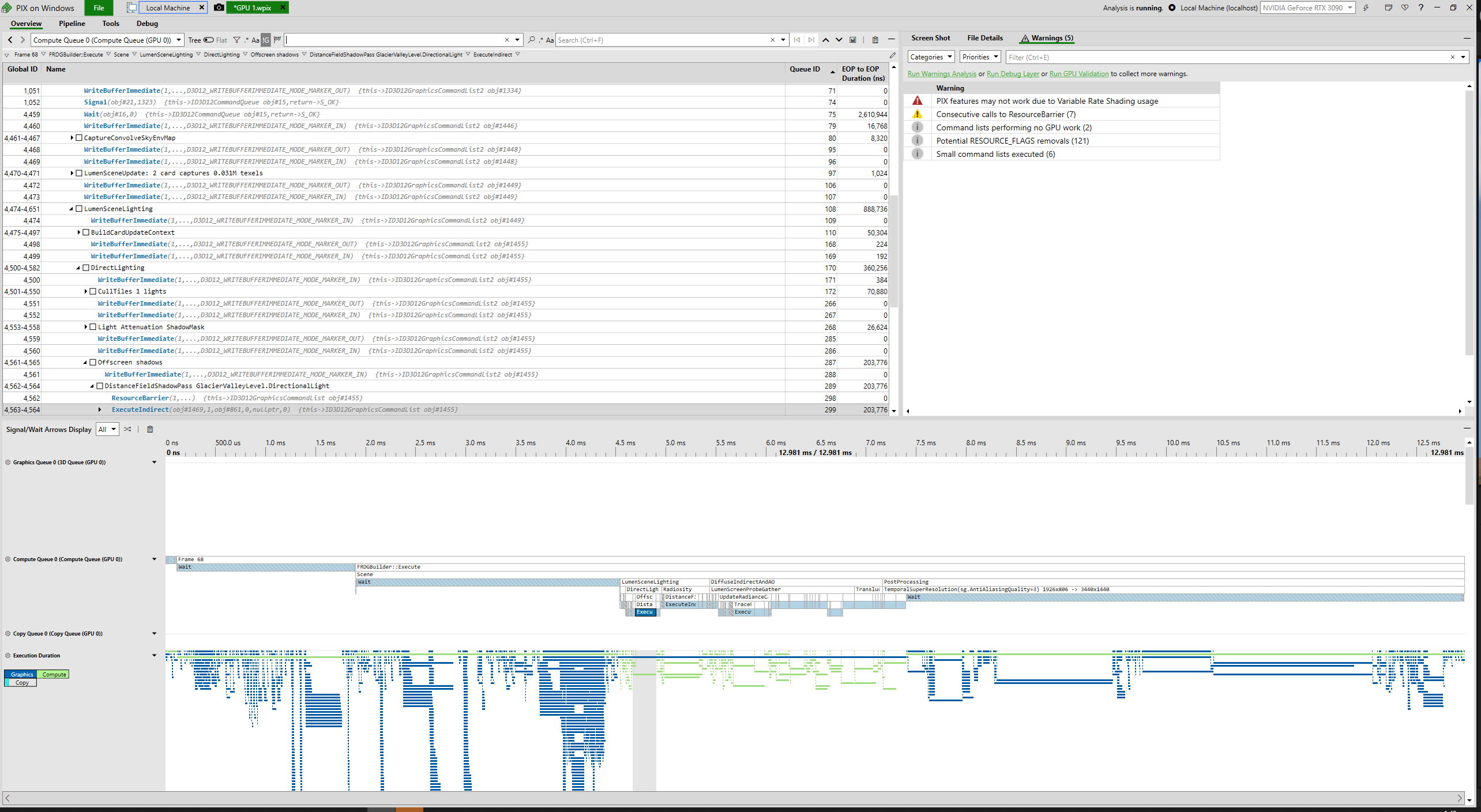This screenshot has width=1481, height=812.
Task: Go to the last search result
Action: [x=811, y=40]
